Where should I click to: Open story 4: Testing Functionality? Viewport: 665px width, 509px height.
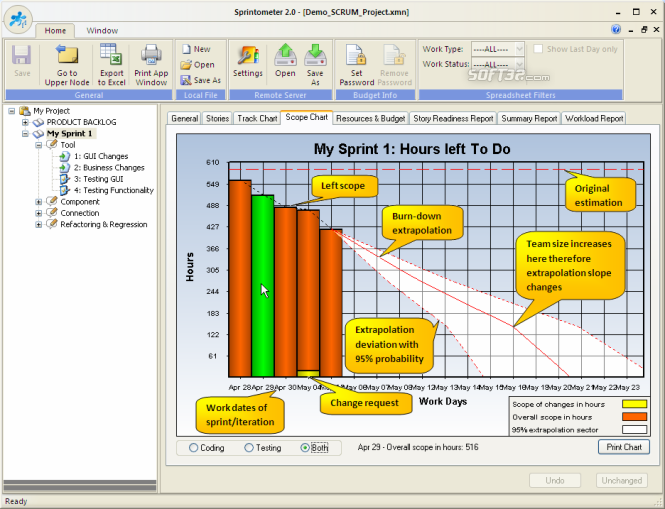[x=114, y=190]
